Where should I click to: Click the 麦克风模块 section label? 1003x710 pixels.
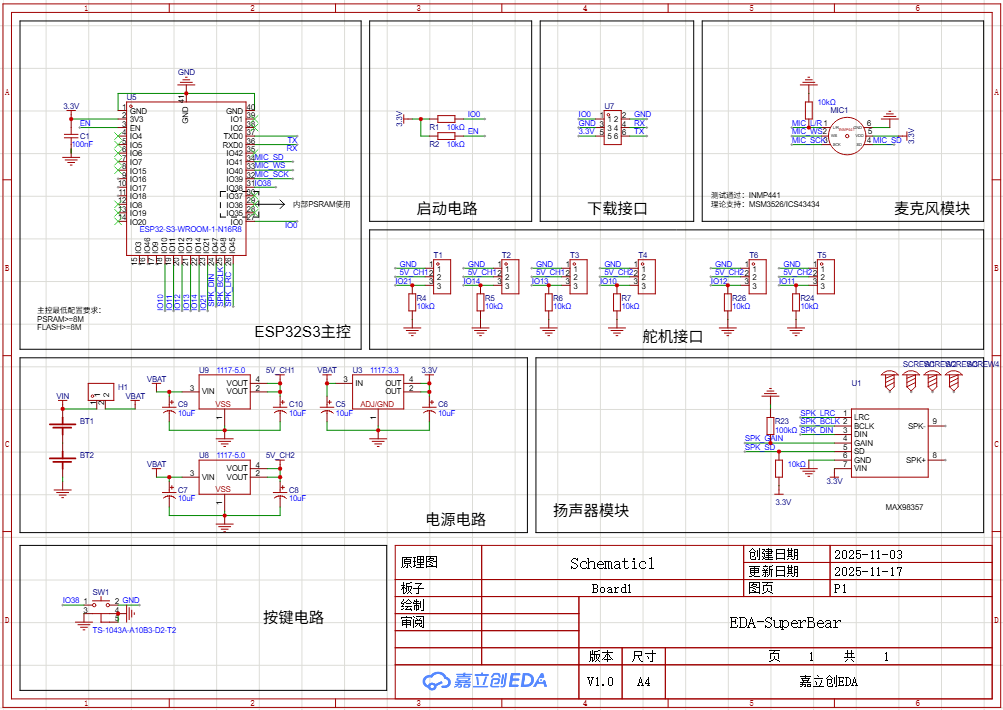click(x=932, y=209)
